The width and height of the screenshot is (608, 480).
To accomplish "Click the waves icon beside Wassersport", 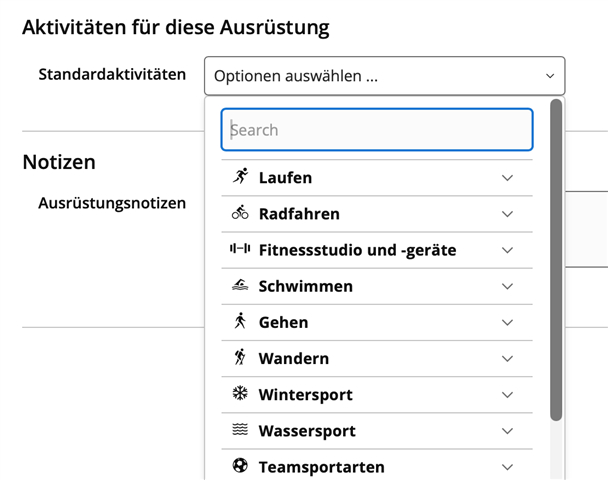I will point(240,430).
